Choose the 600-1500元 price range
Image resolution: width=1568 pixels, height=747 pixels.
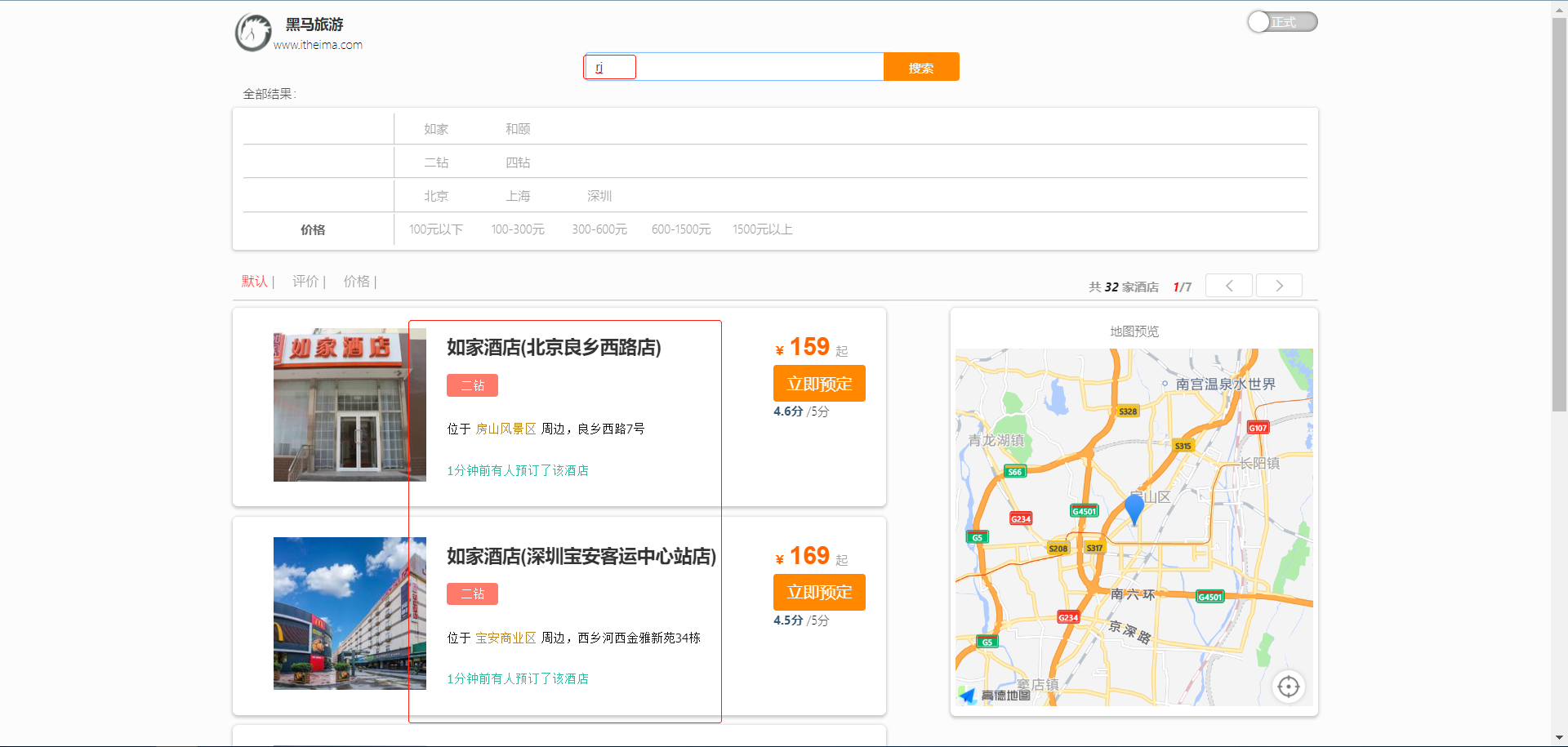click(681, 229)
